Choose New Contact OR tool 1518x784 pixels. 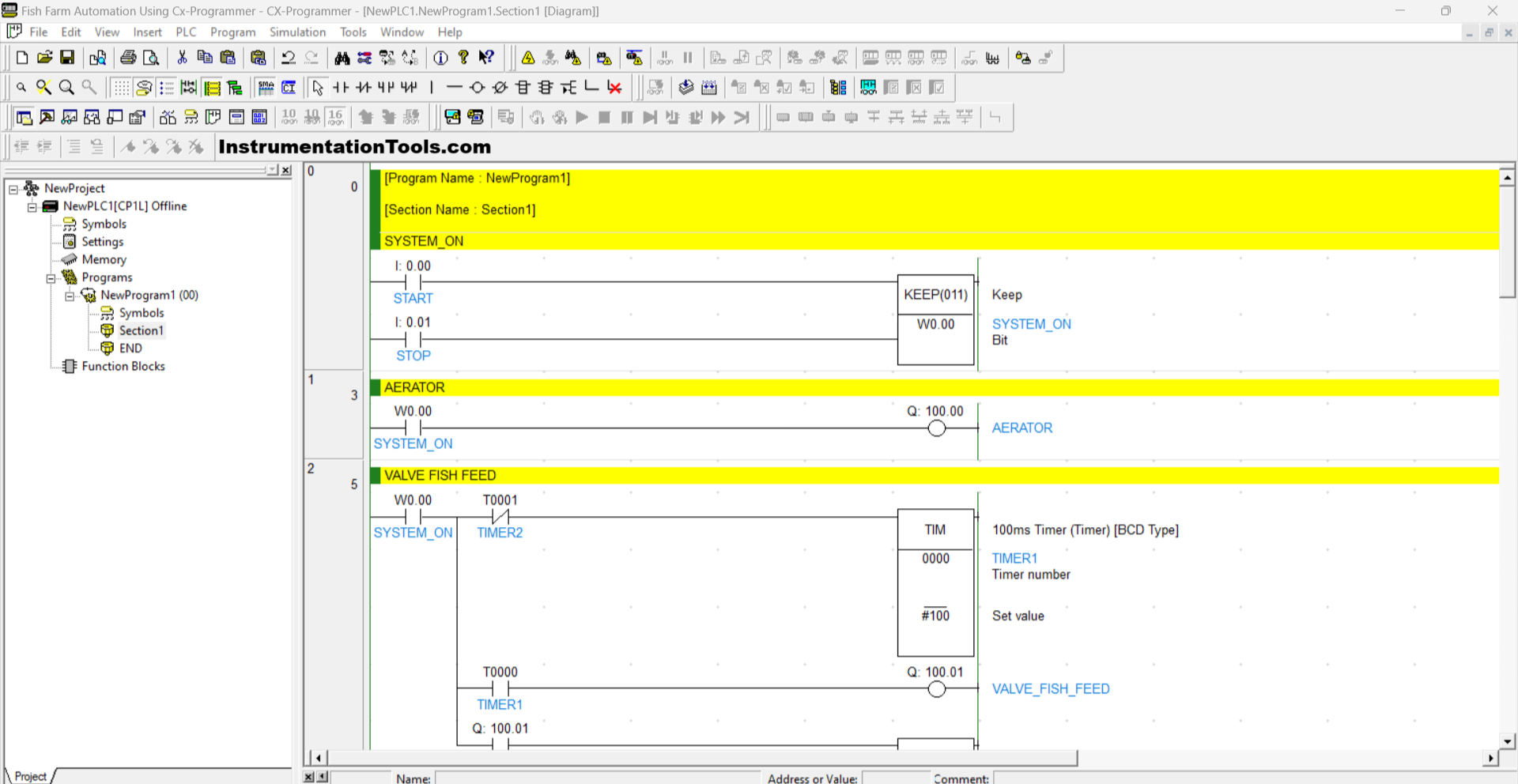(x=386, y=88)
